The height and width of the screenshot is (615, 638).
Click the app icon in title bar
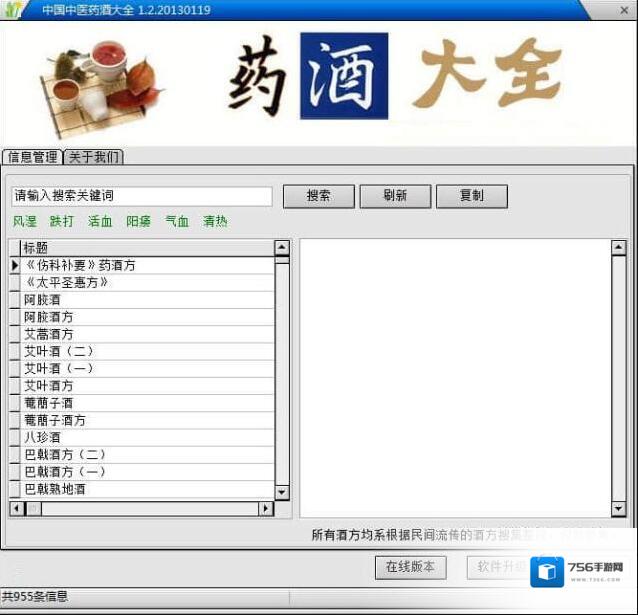[13, 10]
